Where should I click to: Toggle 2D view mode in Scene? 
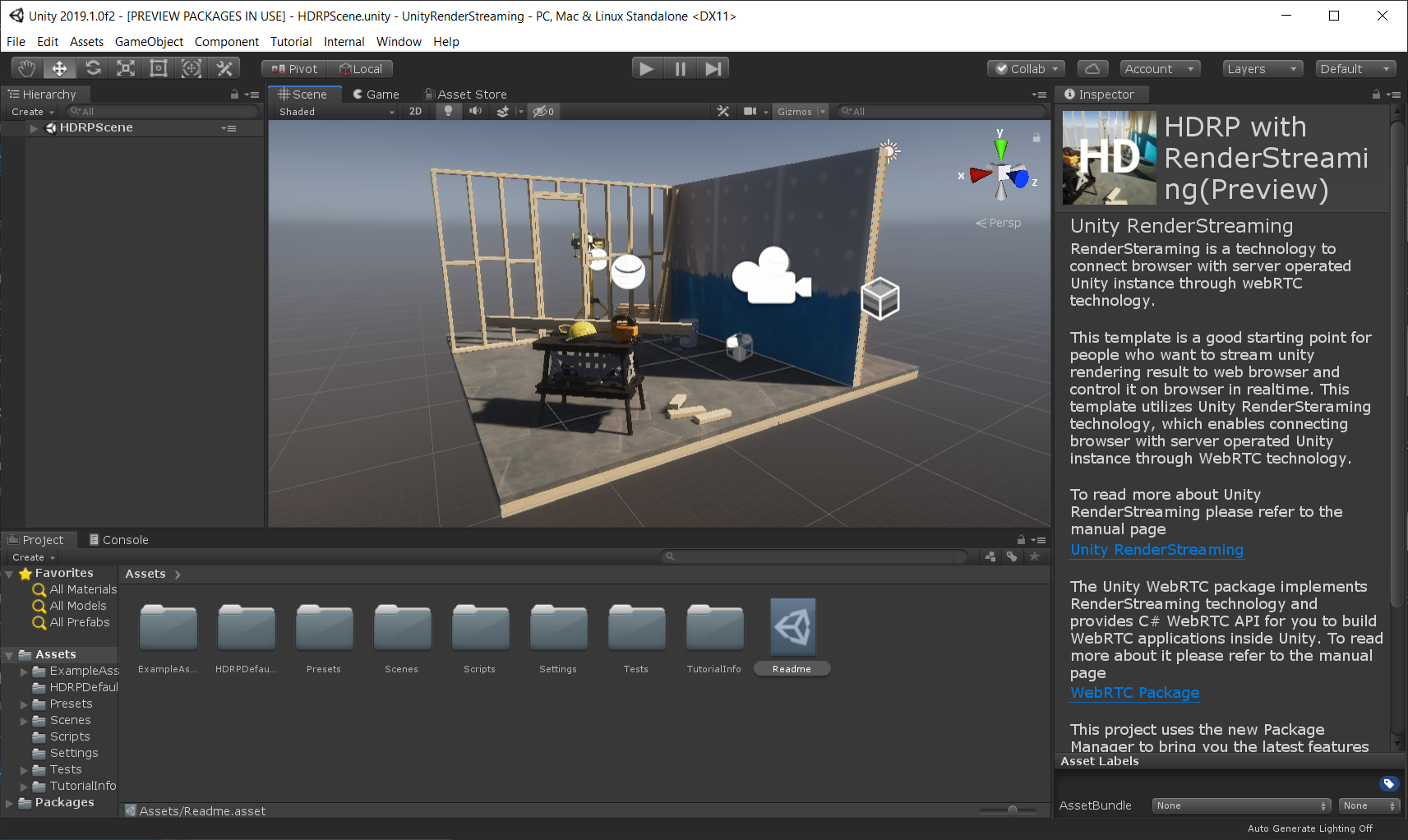tap(415, 112)
